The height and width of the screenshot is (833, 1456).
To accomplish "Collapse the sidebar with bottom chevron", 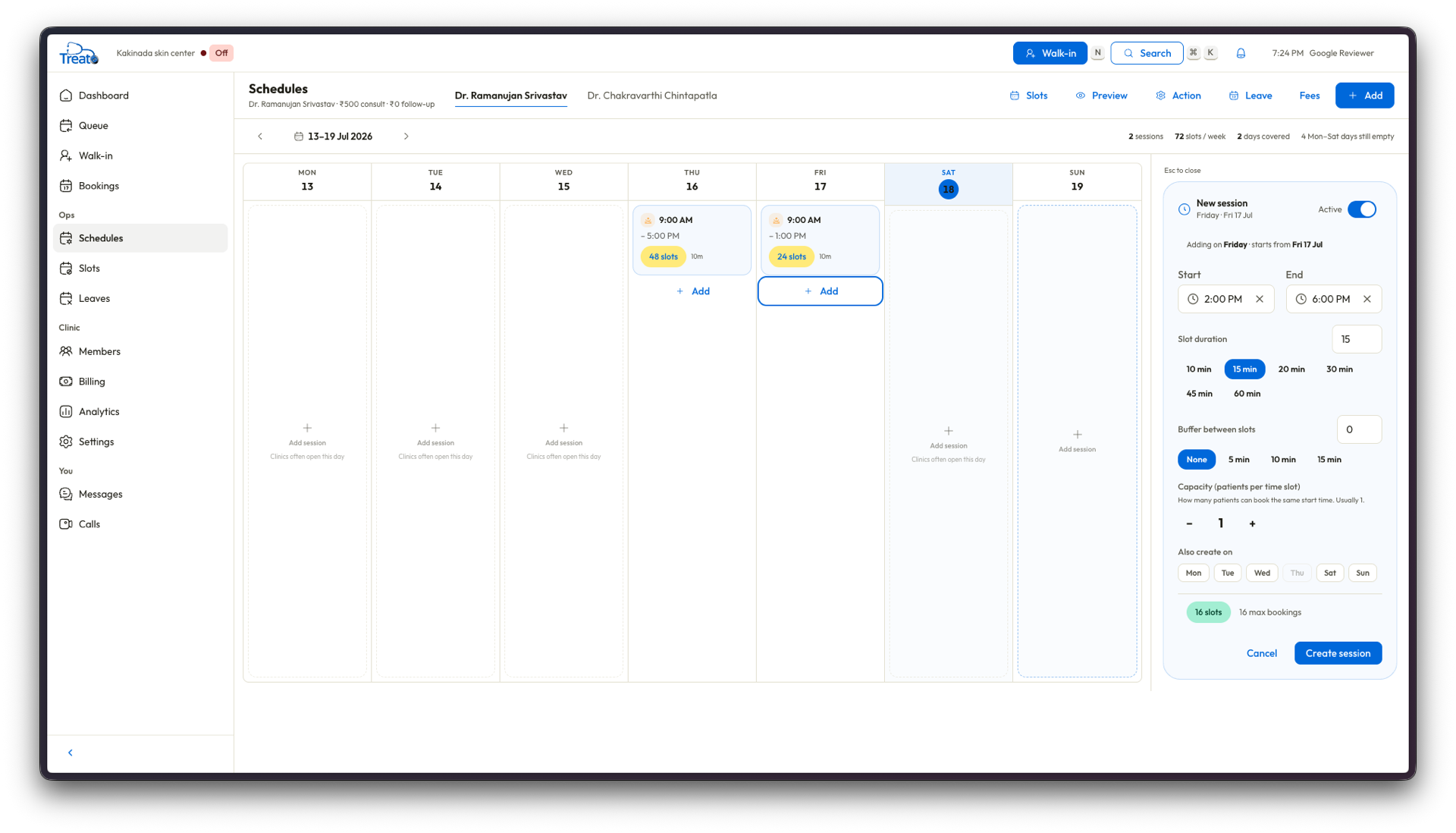I will [71, 753].
